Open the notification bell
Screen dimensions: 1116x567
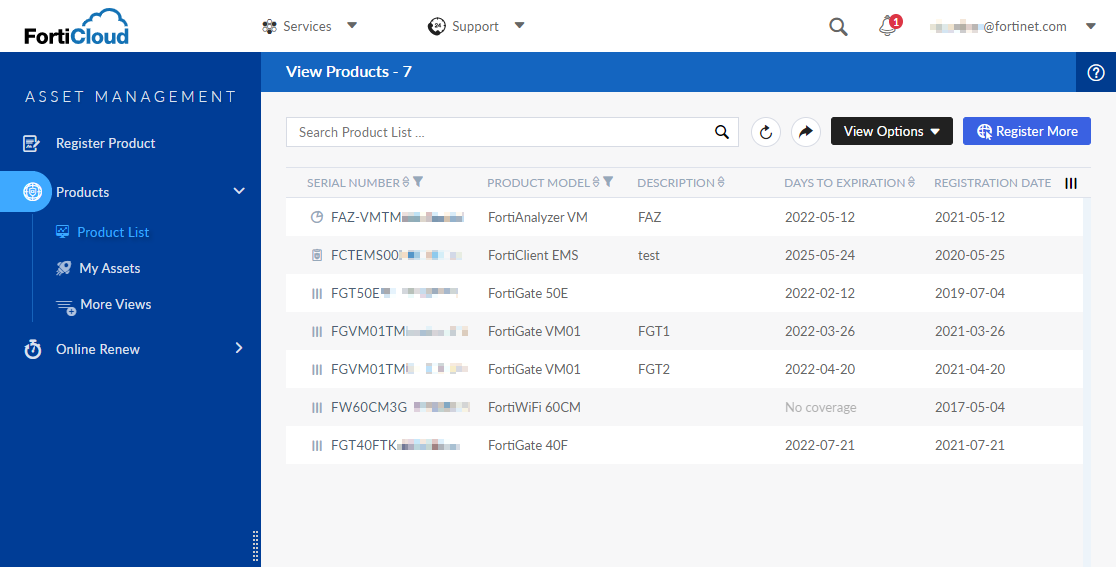coord(887,27)
